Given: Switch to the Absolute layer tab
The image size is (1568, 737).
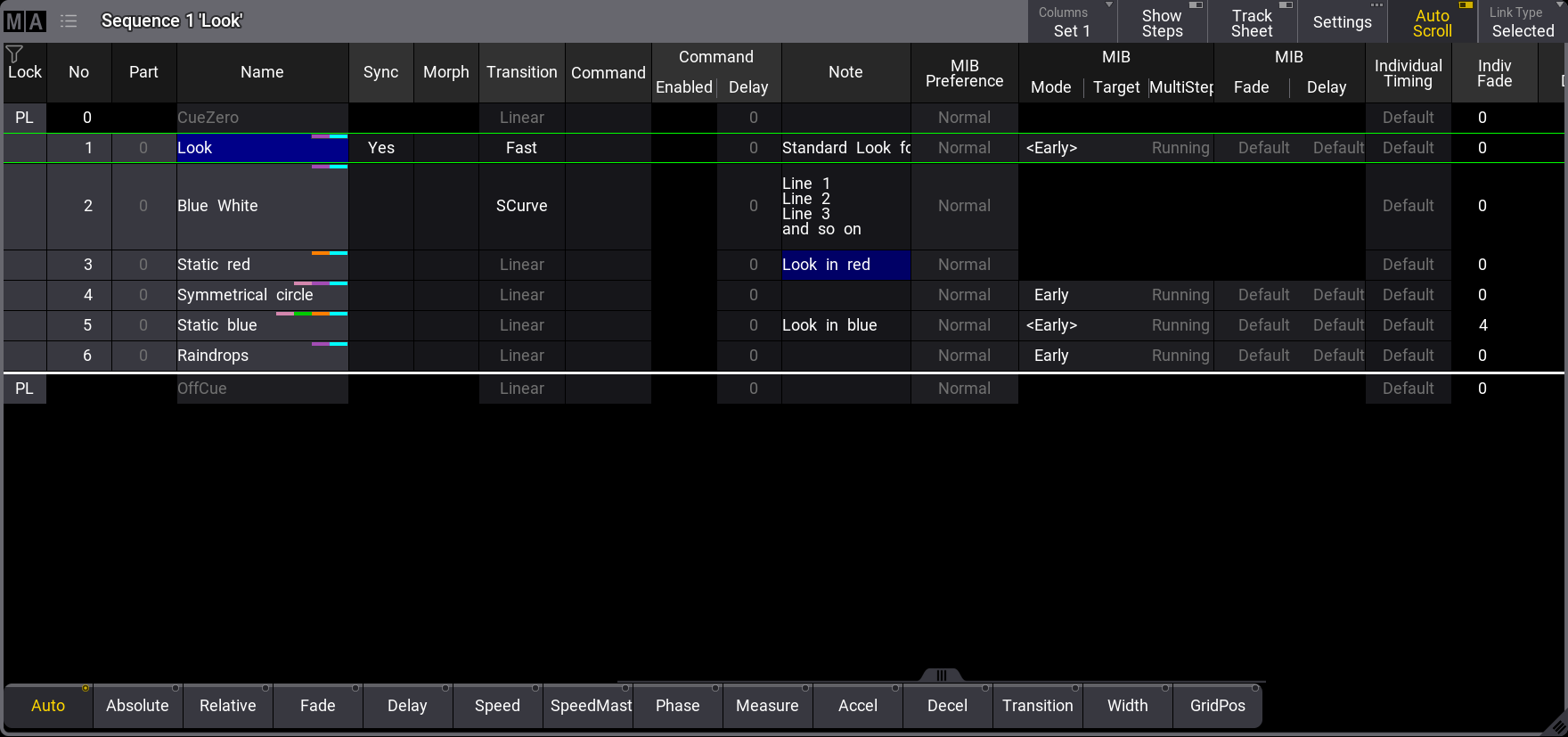Looking at the screenshot, I should click(x=137, y=706).
